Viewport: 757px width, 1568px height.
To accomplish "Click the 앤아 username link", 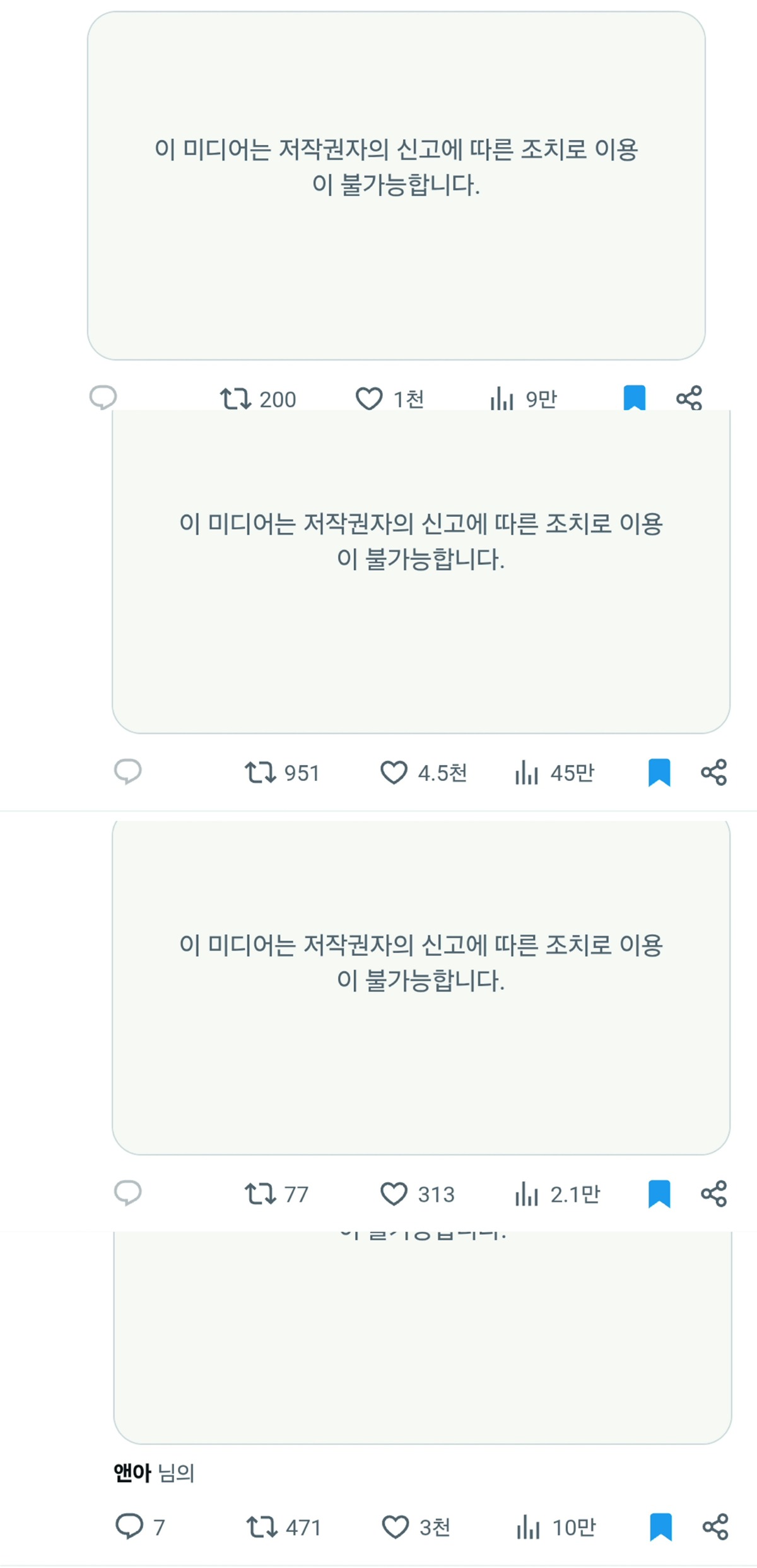I will click(x=132, y=1473).
